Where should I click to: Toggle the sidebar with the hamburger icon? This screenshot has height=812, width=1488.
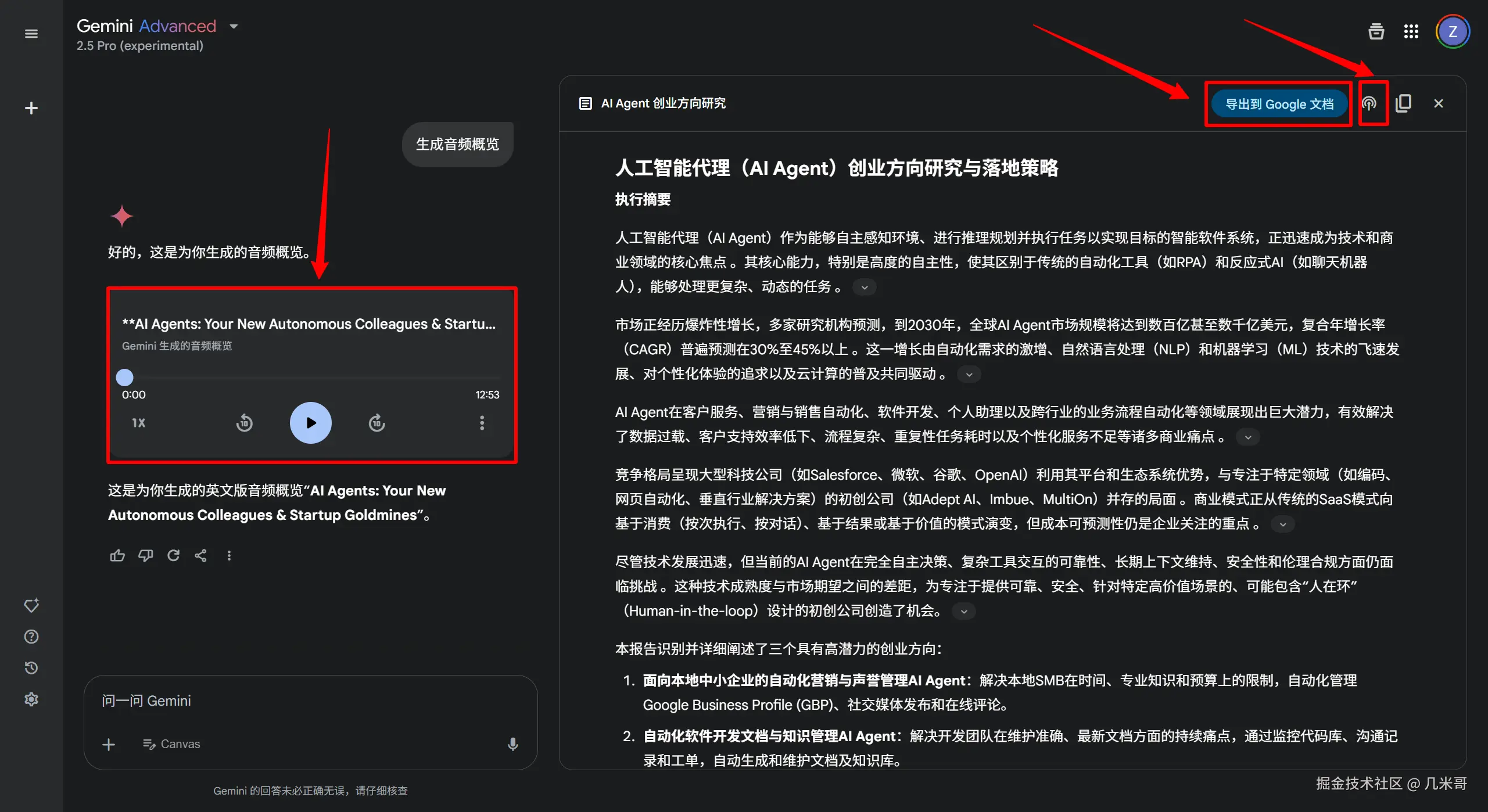tap(31, 33)
